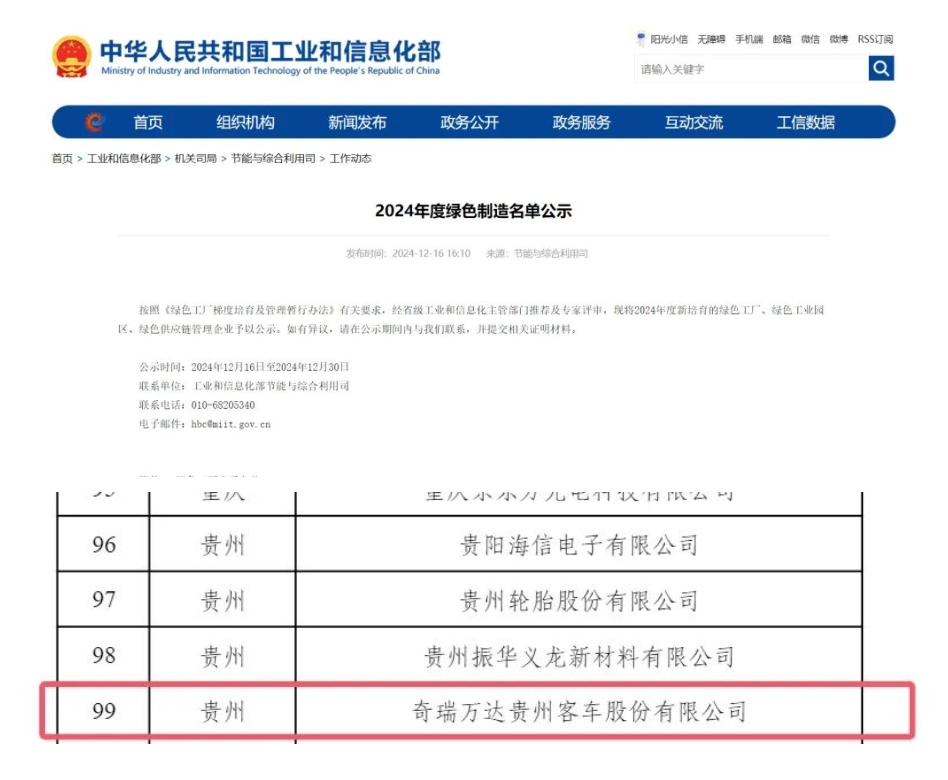Click 贵州 cell in row 97

tap(222, 601)
